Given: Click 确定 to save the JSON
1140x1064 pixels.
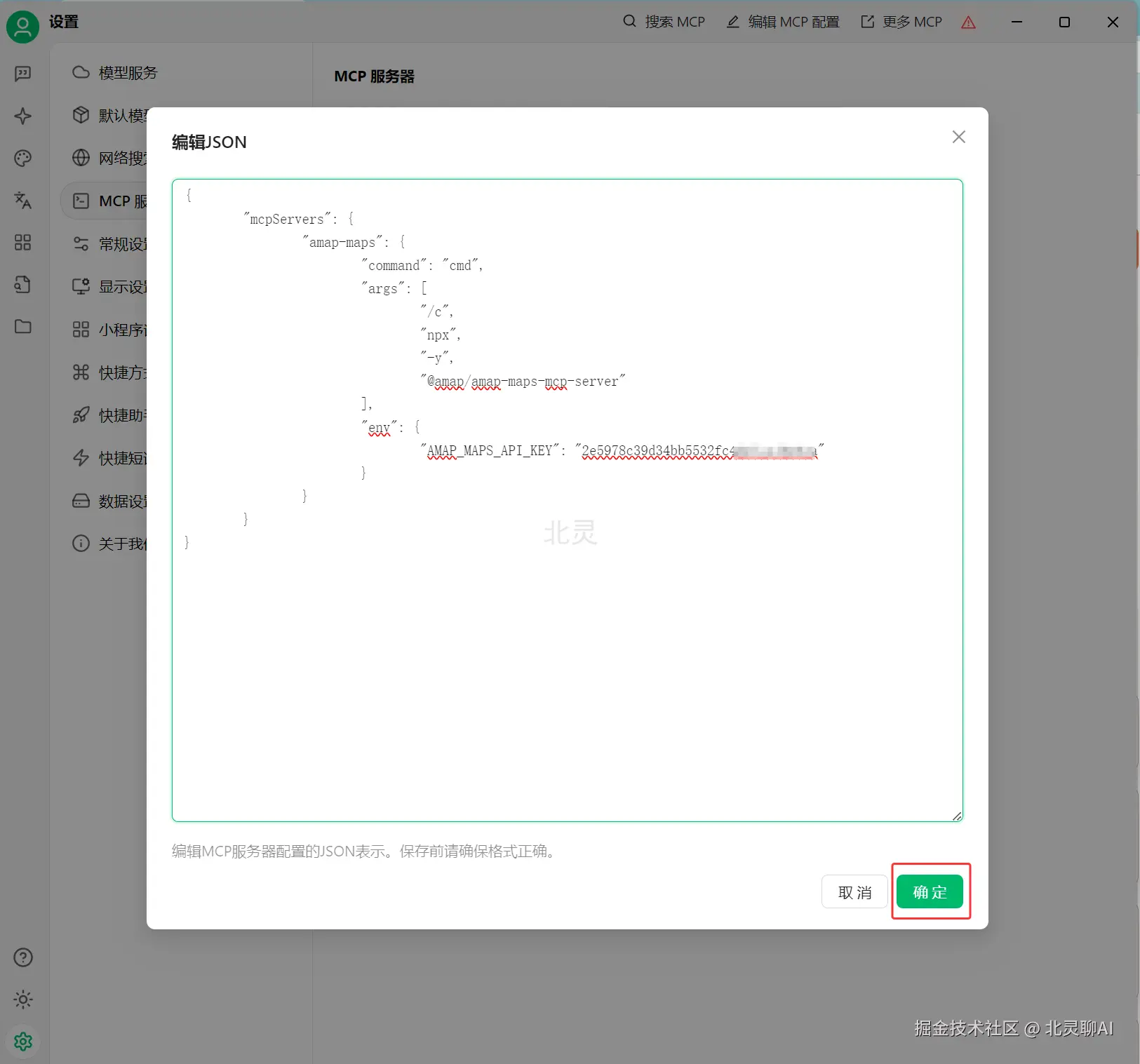Looking at the screenshot, I should 930,892.
